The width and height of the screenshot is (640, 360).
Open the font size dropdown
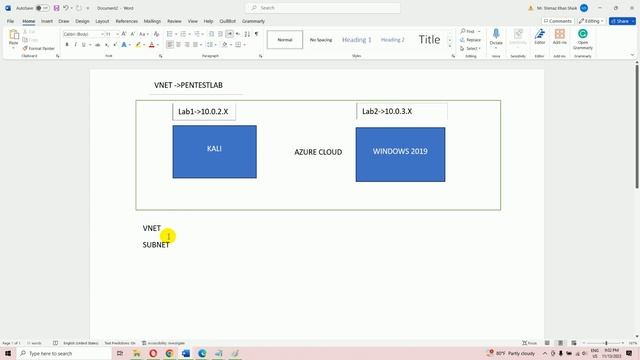coord(117,34)
